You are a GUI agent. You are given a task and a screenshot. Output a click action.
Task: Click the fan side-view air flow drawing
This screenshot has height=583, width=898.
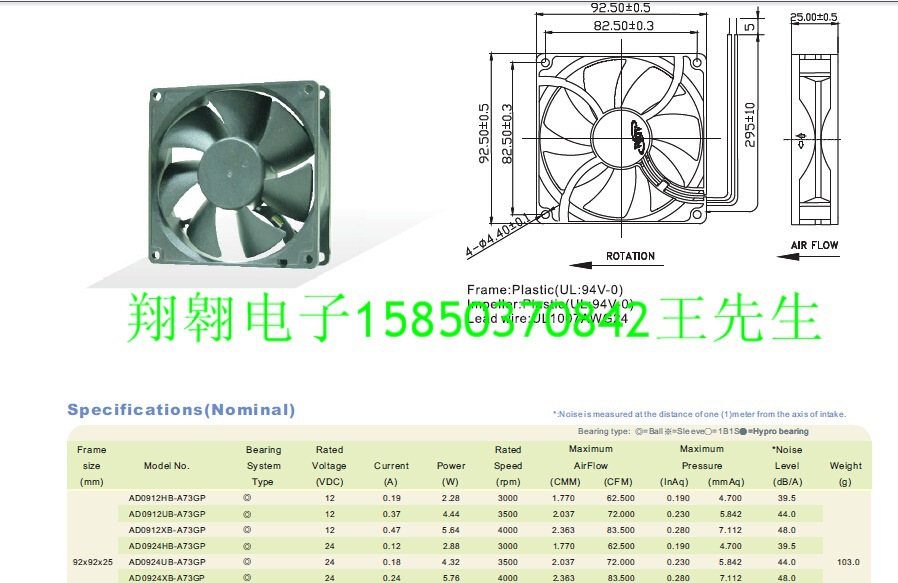point(814,139)
